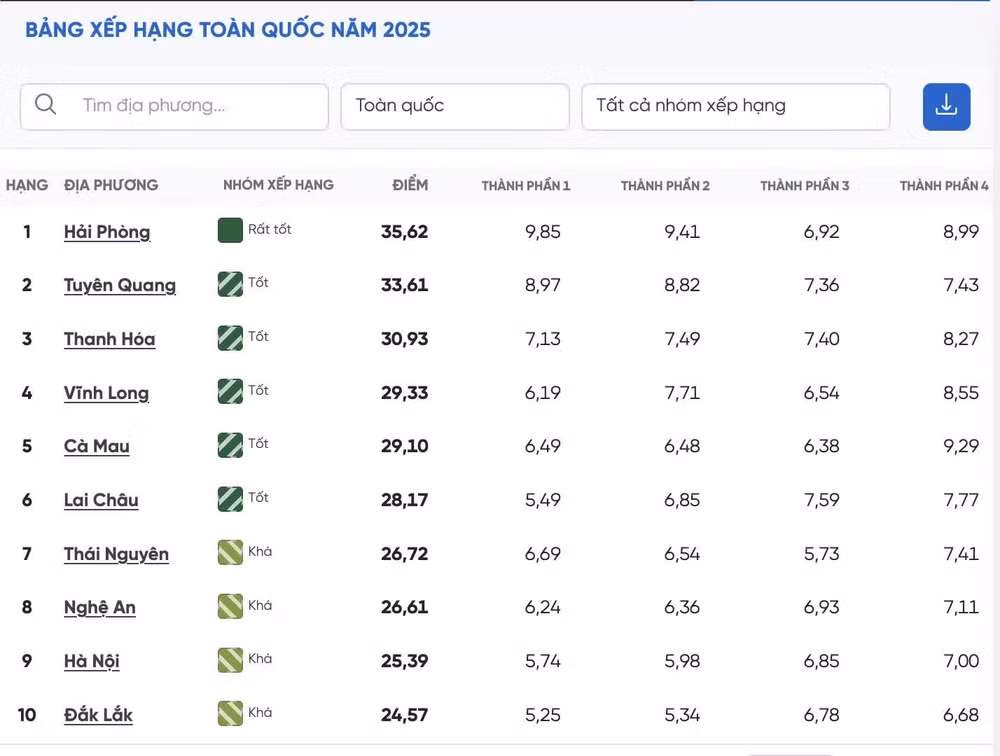Focus the Tìm địa phương search field
The image size is (1000, 756).
point(174,107)
